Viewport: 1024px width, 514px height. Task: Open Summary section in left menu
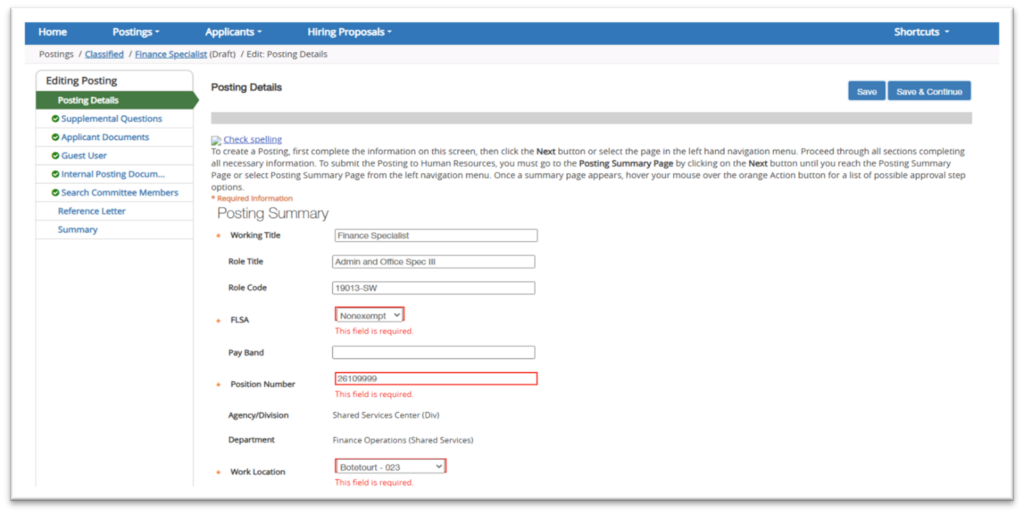point(77,229)
